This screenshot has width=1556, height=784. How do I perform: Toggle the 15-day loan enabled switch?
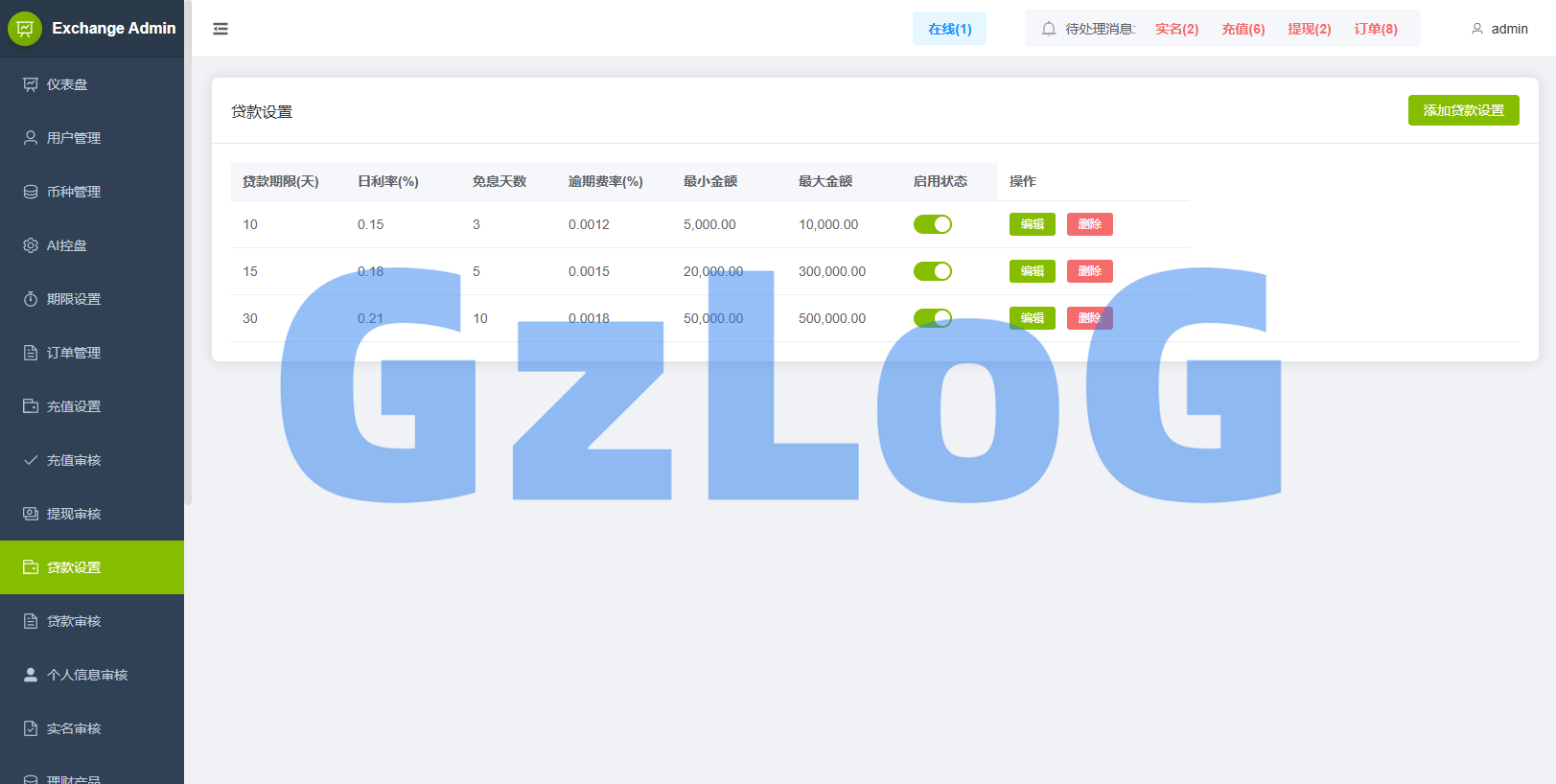coord(933,271)
